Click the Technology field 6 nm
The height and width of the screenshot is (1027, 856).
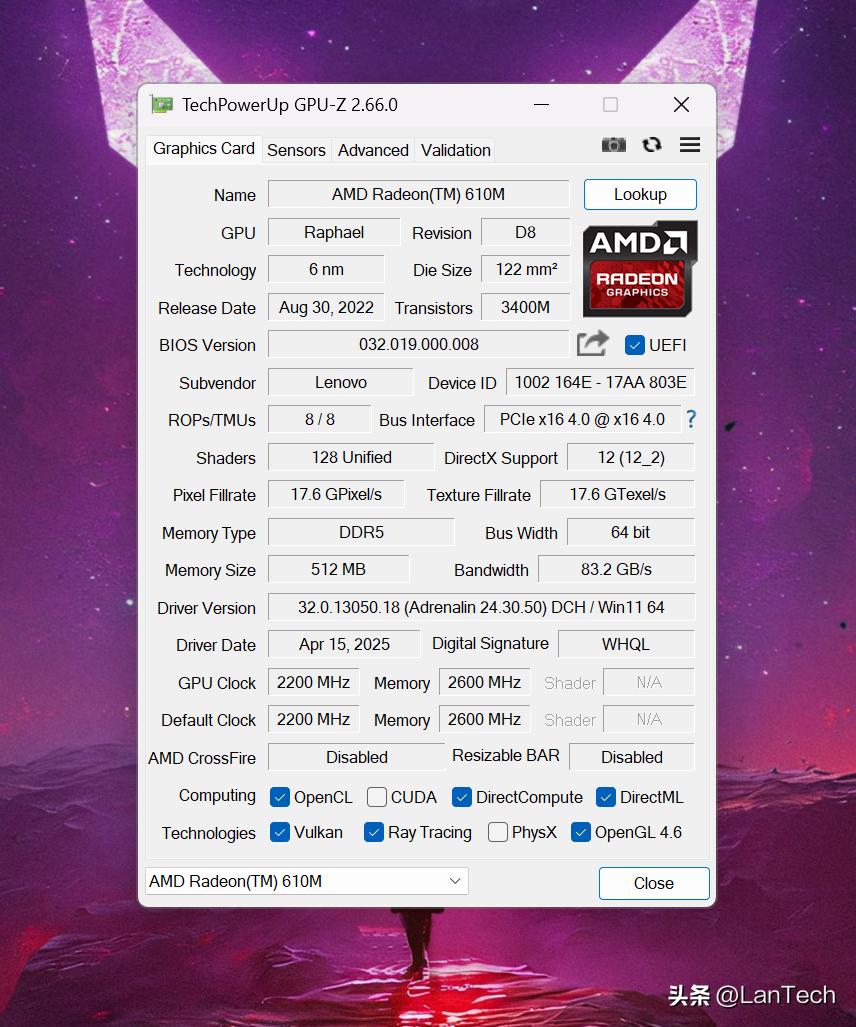pyautogui.click(x=326, y=270)
